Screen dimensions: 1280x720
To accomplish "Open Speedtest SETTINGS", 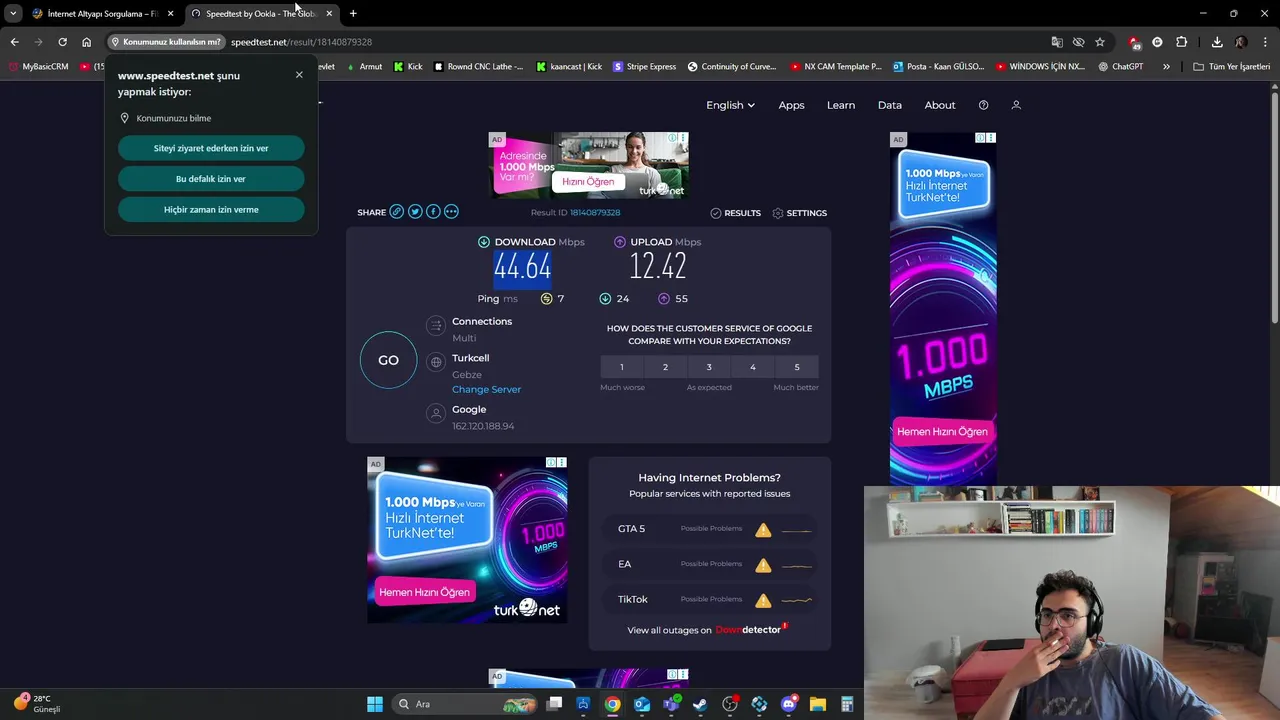I will pos(799,213).
